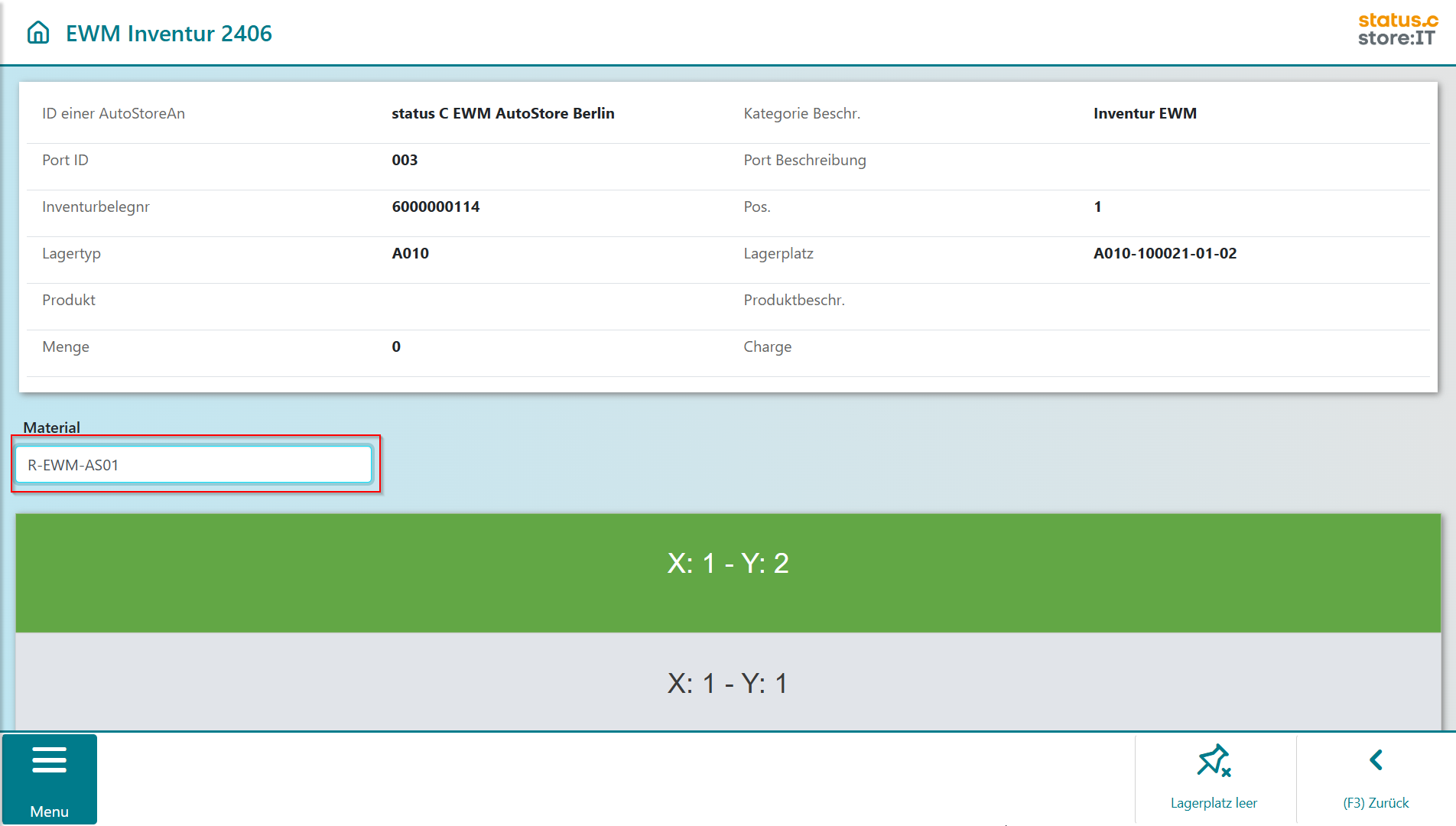
Task: Click the home icon in header
Action: (38, 33)
